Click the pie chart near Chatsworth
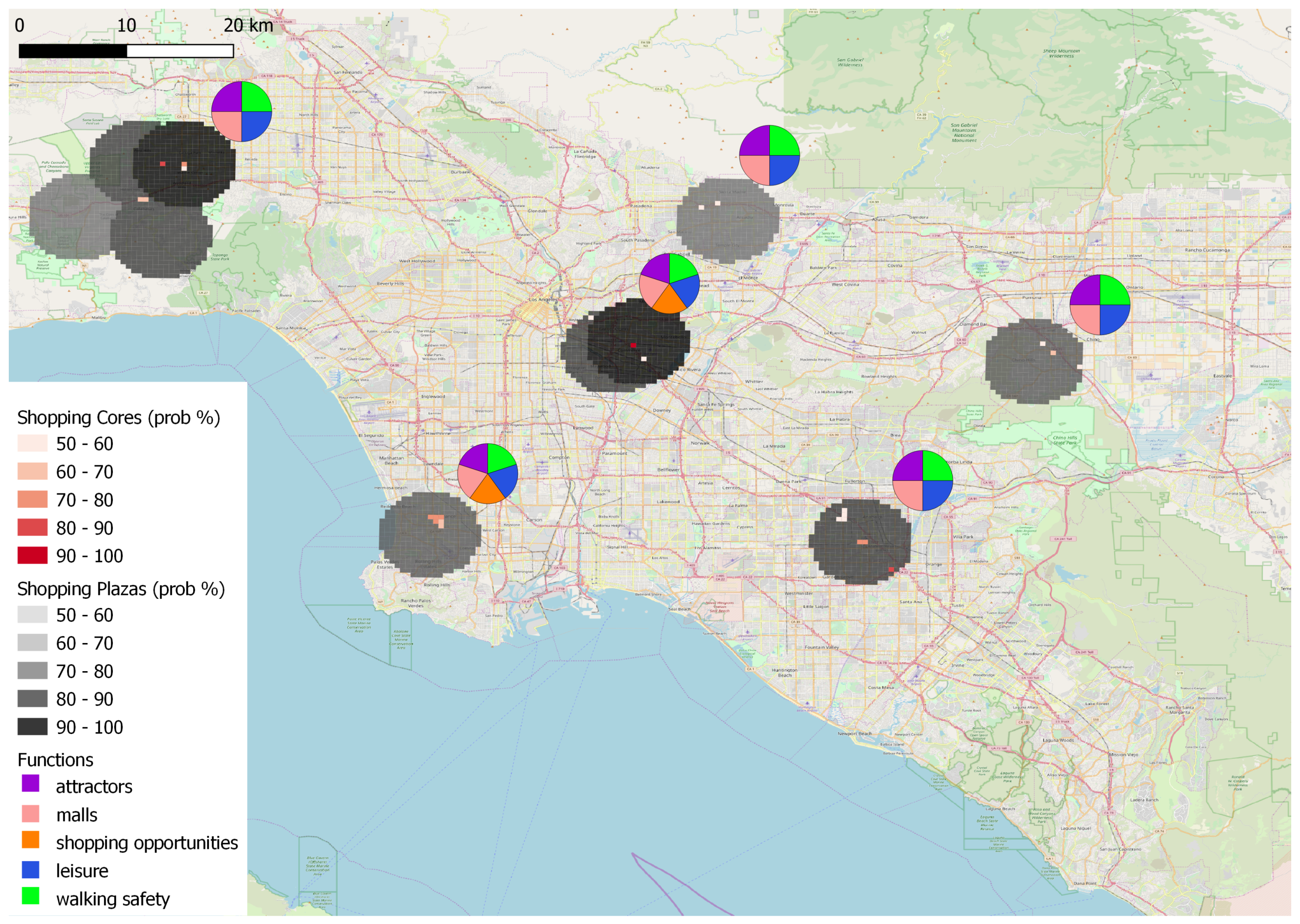Image resolution: width=1300 pixels, height=924 pixels. click(241, 111)
